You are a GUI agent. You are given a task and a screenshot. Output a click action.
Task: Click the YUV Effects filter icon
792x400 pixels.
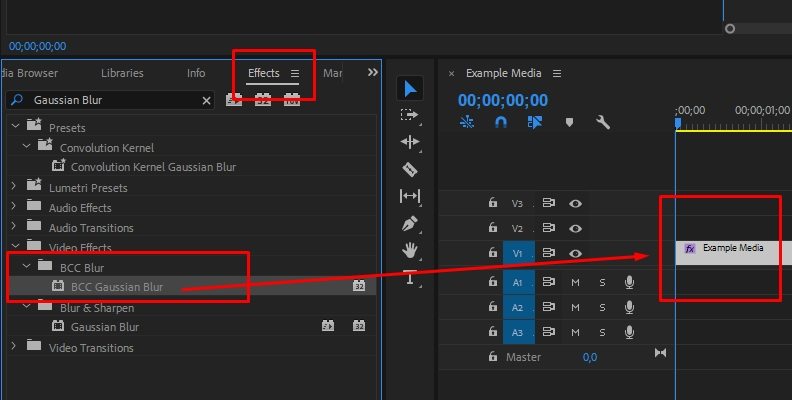tap(292, 100)
